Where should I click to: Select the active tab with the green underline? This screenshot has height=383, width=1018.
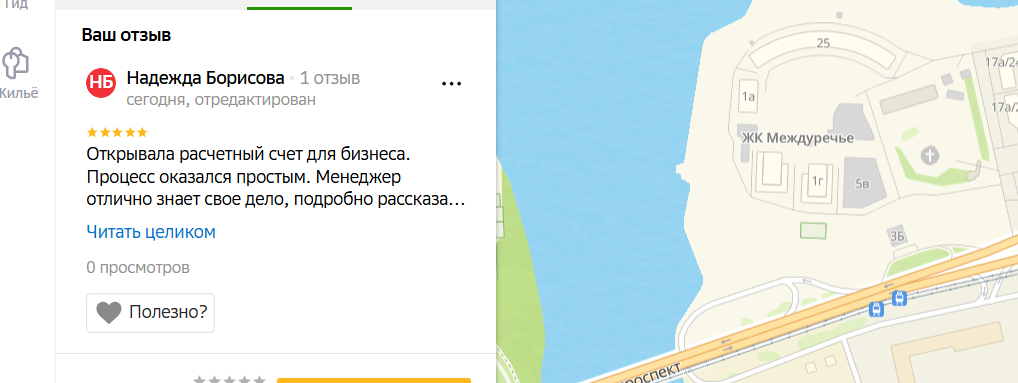(299, 5)
